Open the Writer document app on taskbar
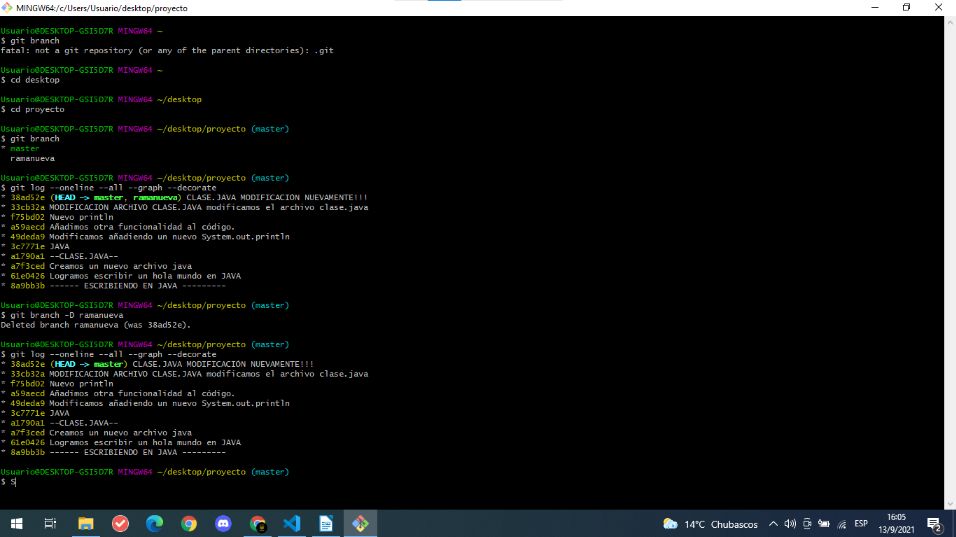 click(326, 524)
